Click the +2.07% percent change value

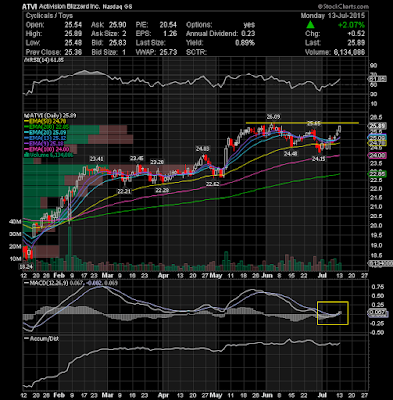351,25
